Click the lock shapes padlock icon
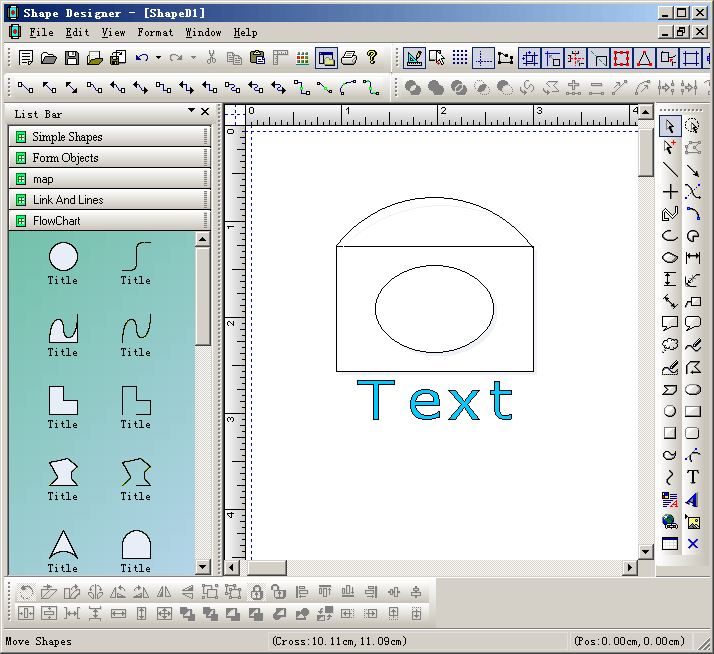This screenshot has height=654, width=714. coord(256,592)
